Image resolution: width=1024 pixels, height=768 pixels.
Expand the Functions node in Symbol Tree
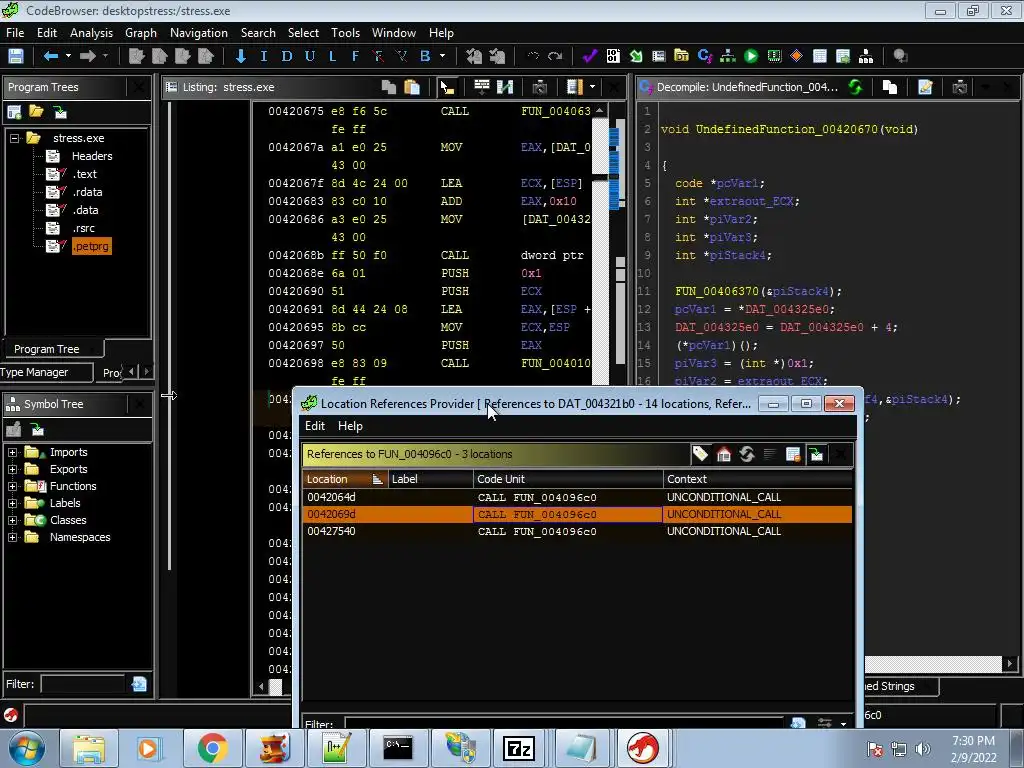[12, 486]
